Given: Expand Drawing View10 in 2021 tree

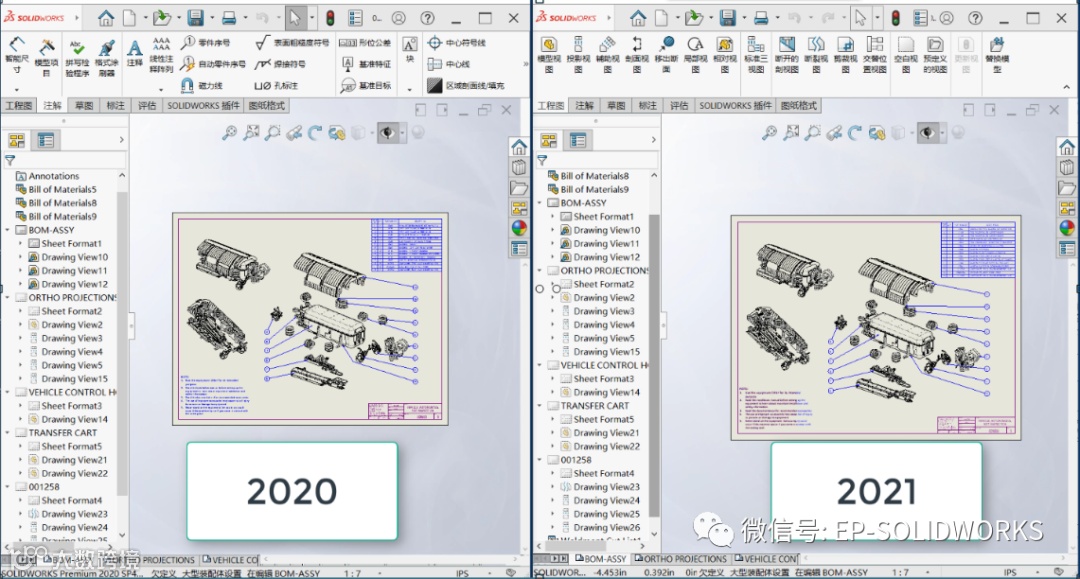Looking at the screenshot, I should coord(552,230).
